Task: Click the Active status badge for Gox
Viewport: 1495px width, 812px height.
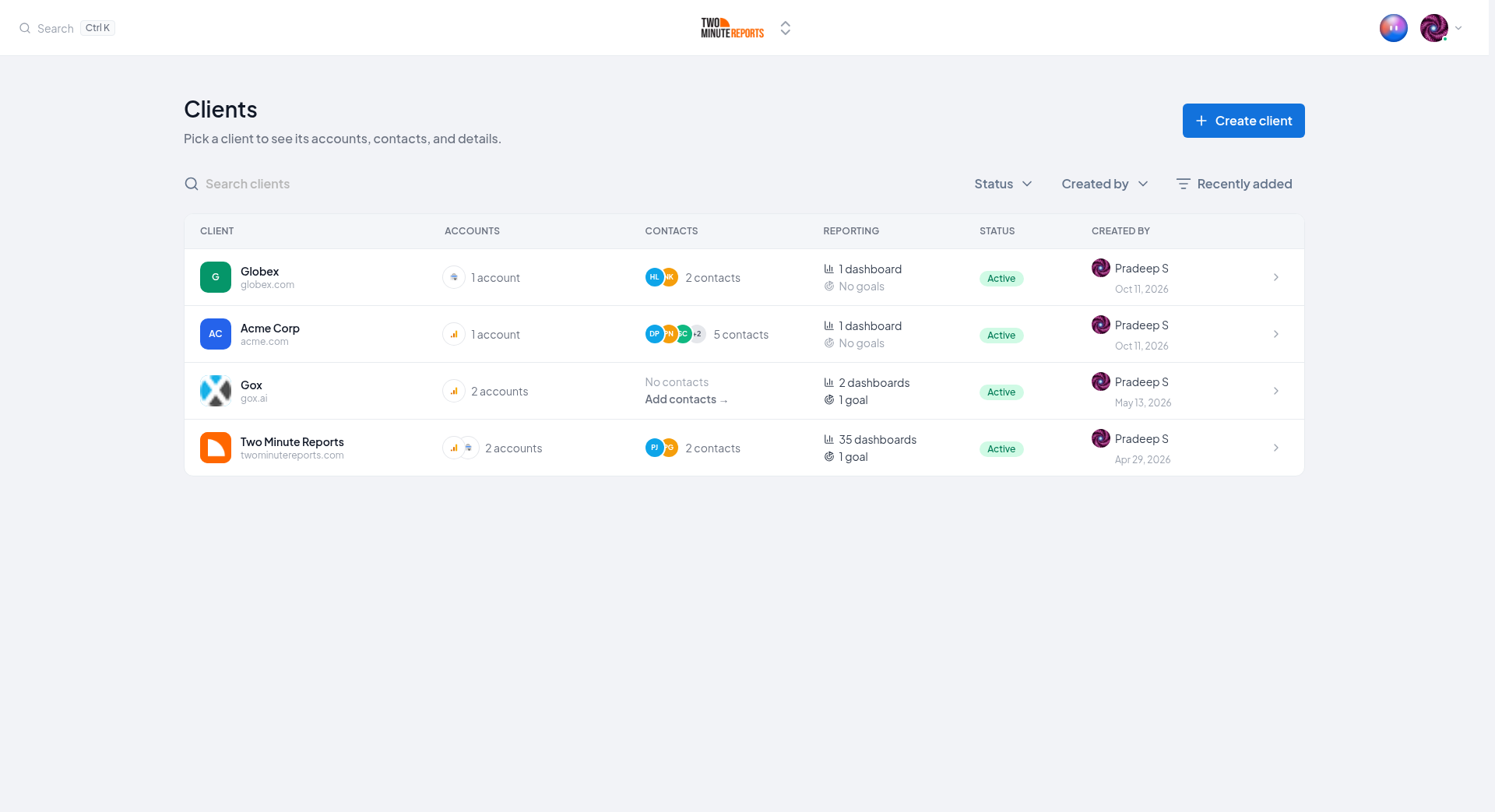Action: pyautogui.click(x=1001, y=392)
